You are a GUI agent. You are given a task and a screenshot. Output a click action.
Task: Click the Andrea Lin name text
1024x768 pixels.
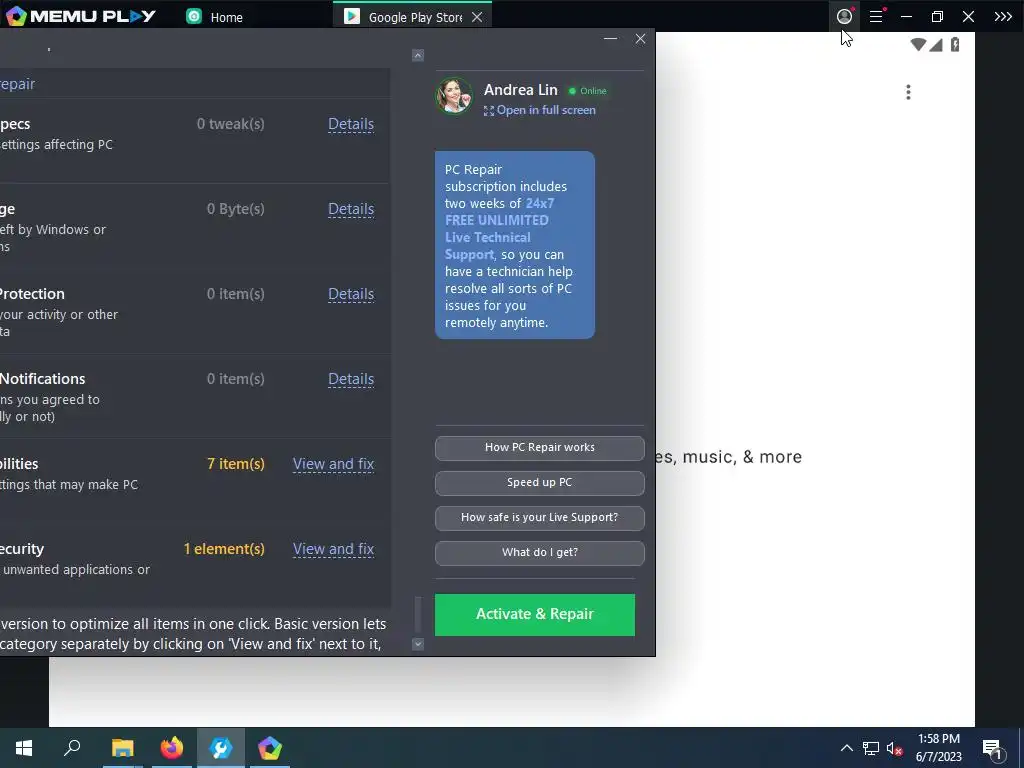[520, 90]
